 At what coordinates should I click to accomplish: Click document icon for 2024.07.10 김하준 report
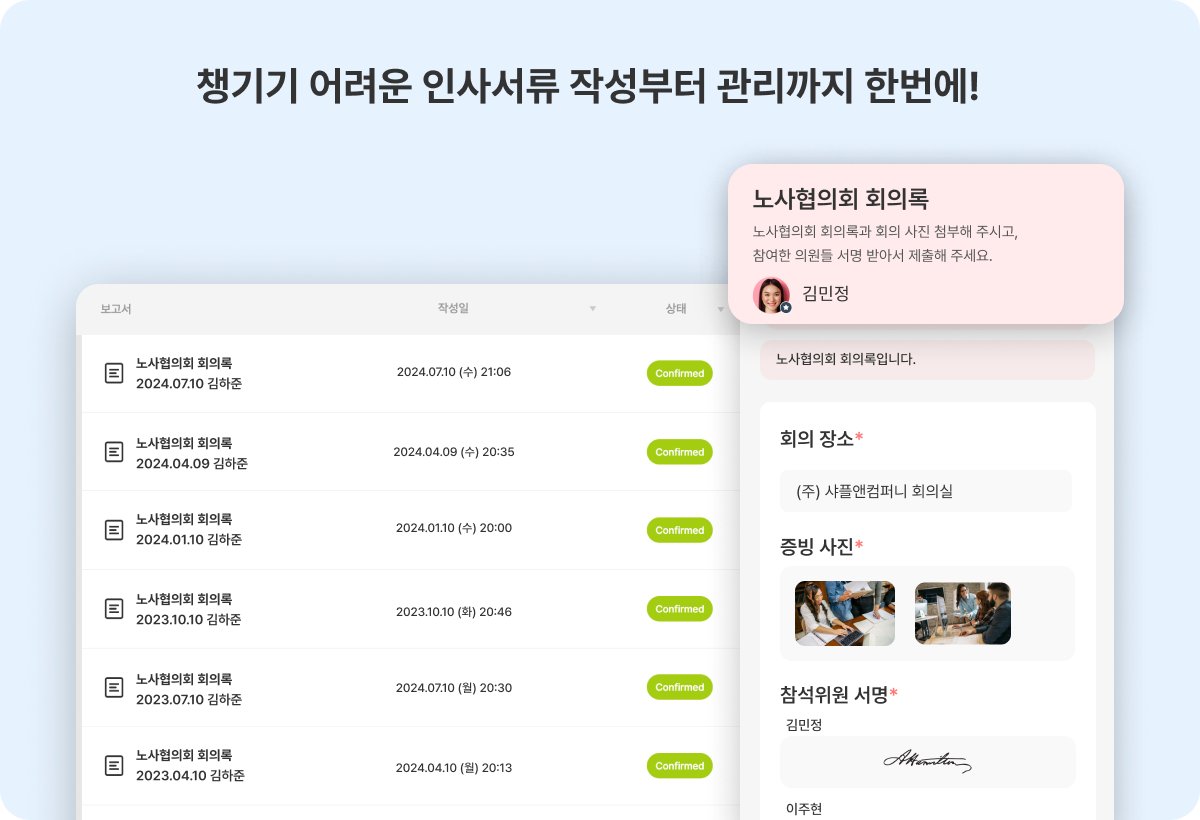pos(115,373)
